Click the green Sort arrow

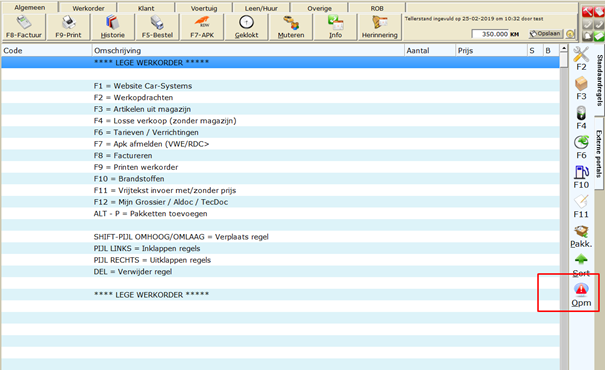point(581,265)
